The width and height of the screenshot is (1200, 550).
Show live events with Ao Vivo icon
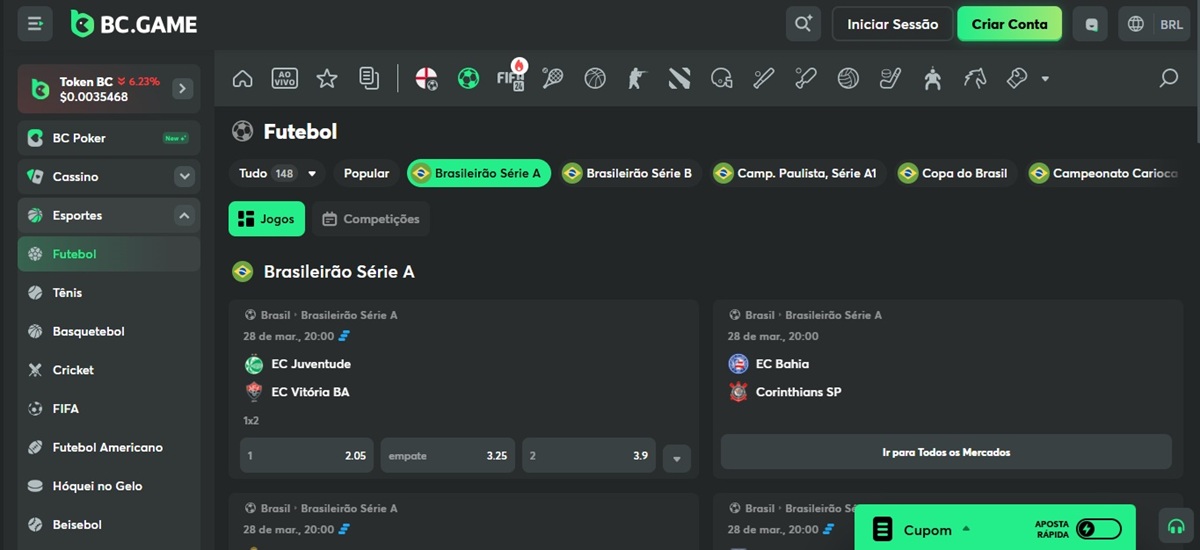click(x=285, y=78)
